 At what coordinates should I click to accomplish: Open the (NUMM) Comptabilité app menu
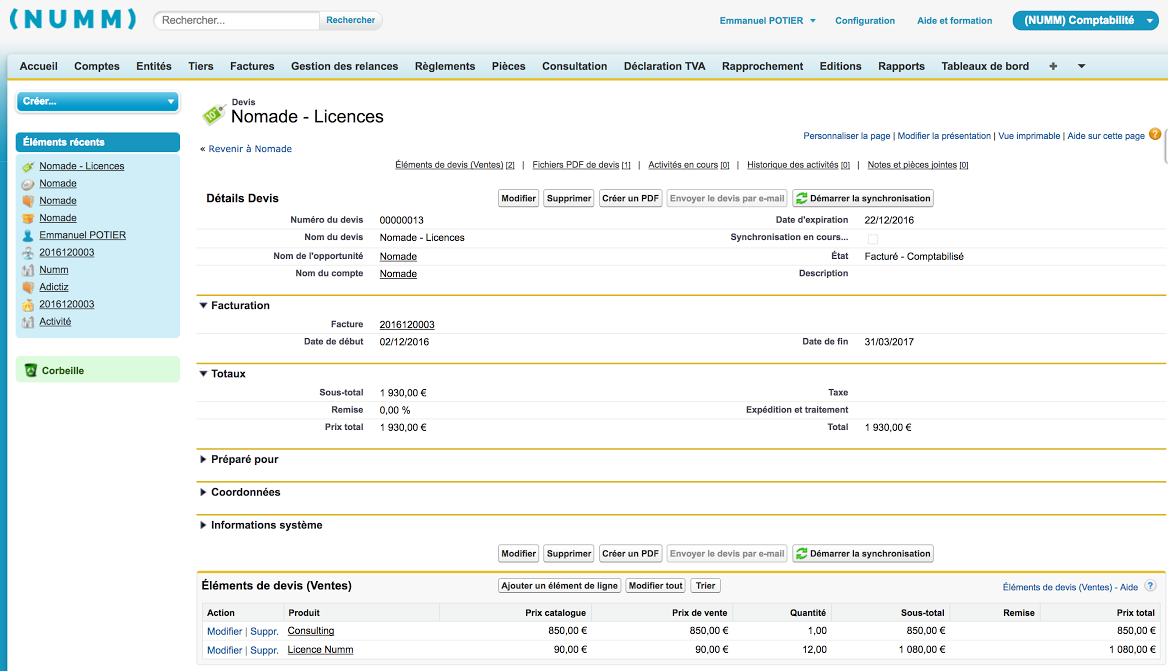(1085, 20)
